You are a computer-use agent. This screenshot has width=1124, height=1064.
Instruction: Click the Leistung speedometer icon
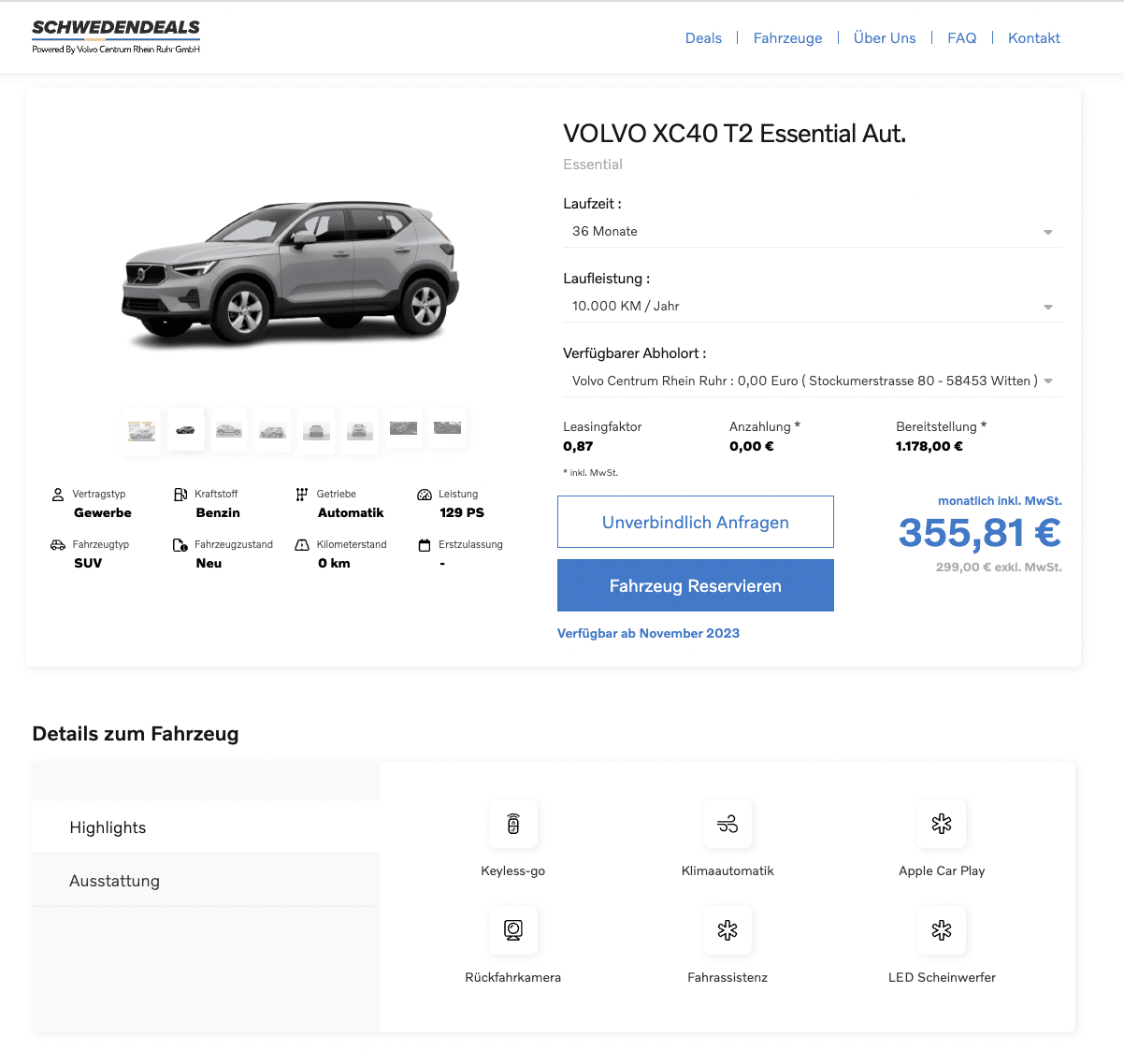pyautogui.click(x=425, y=495)
